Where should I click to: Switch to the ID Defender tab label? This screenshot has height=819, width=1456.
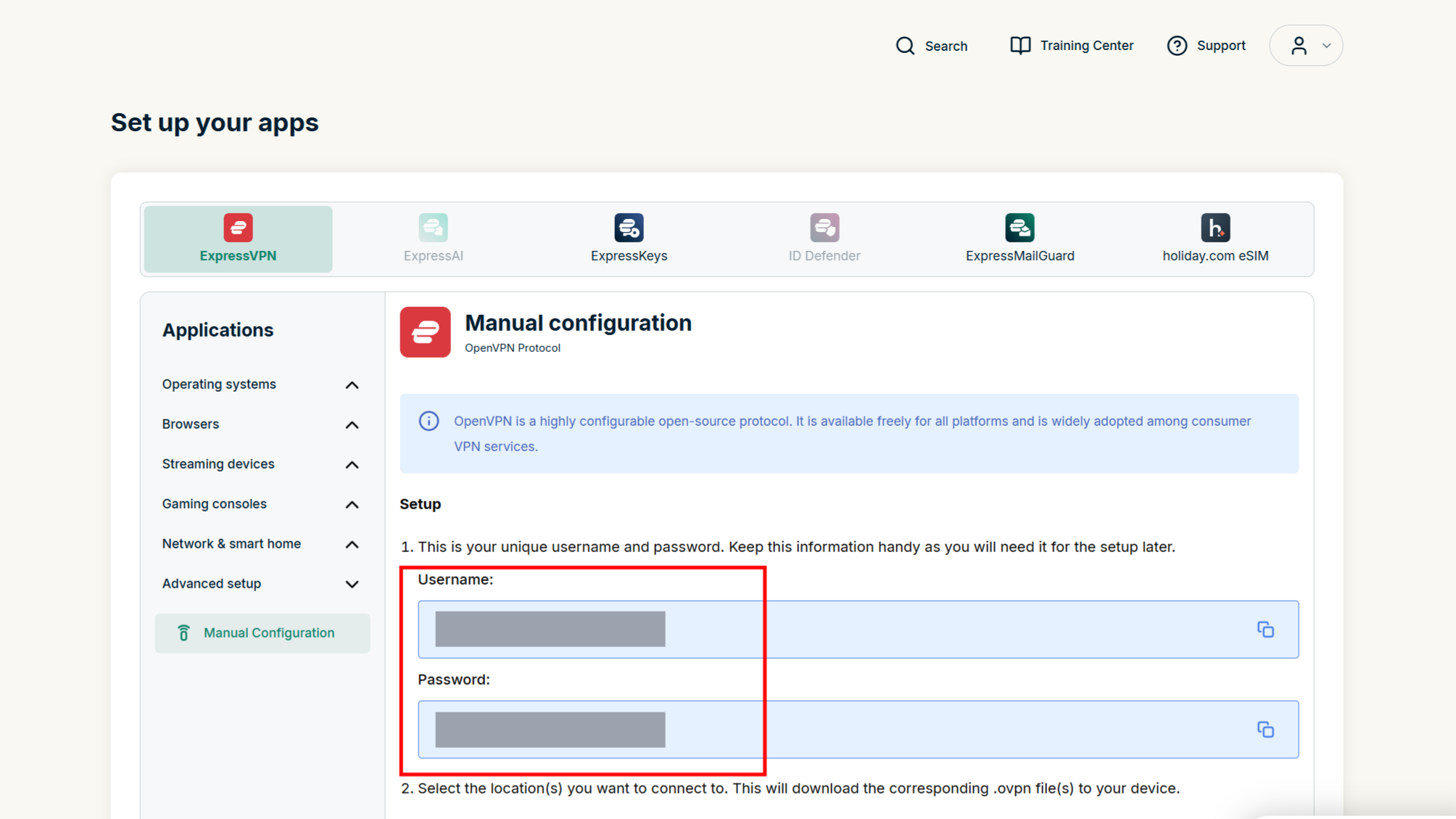tap(824, 256)
